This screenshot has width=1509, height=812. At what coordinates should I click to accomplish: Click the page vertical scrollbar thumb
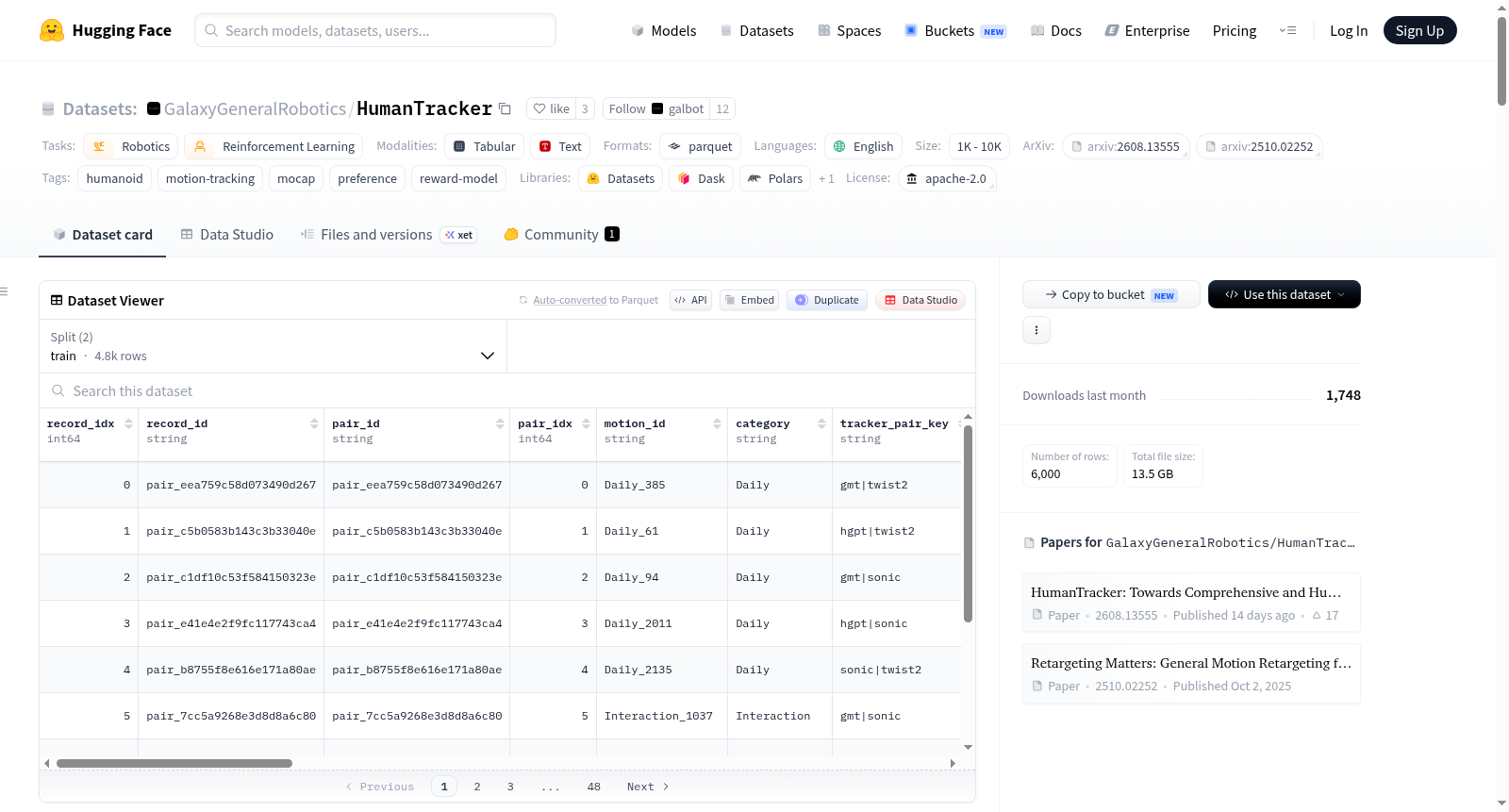[x=1501, y=61]
